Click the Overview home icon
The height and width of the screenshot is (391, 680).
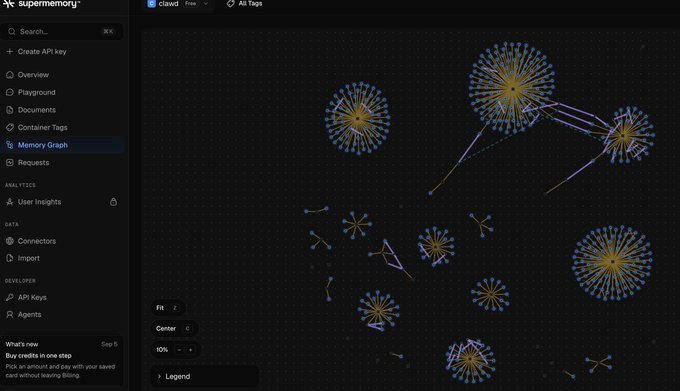10,75
